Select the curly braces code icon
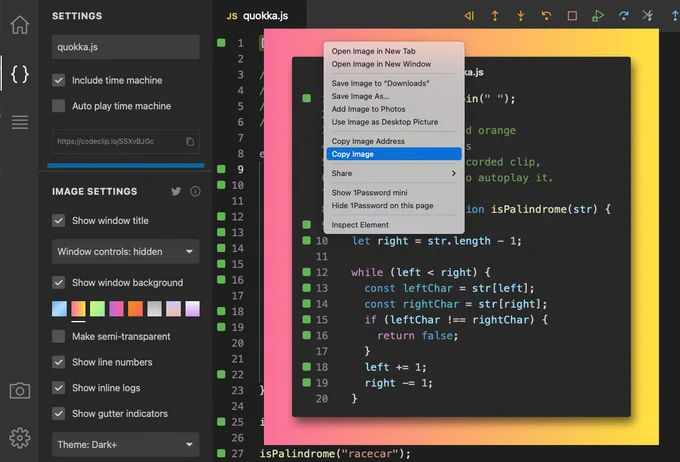 20,74
